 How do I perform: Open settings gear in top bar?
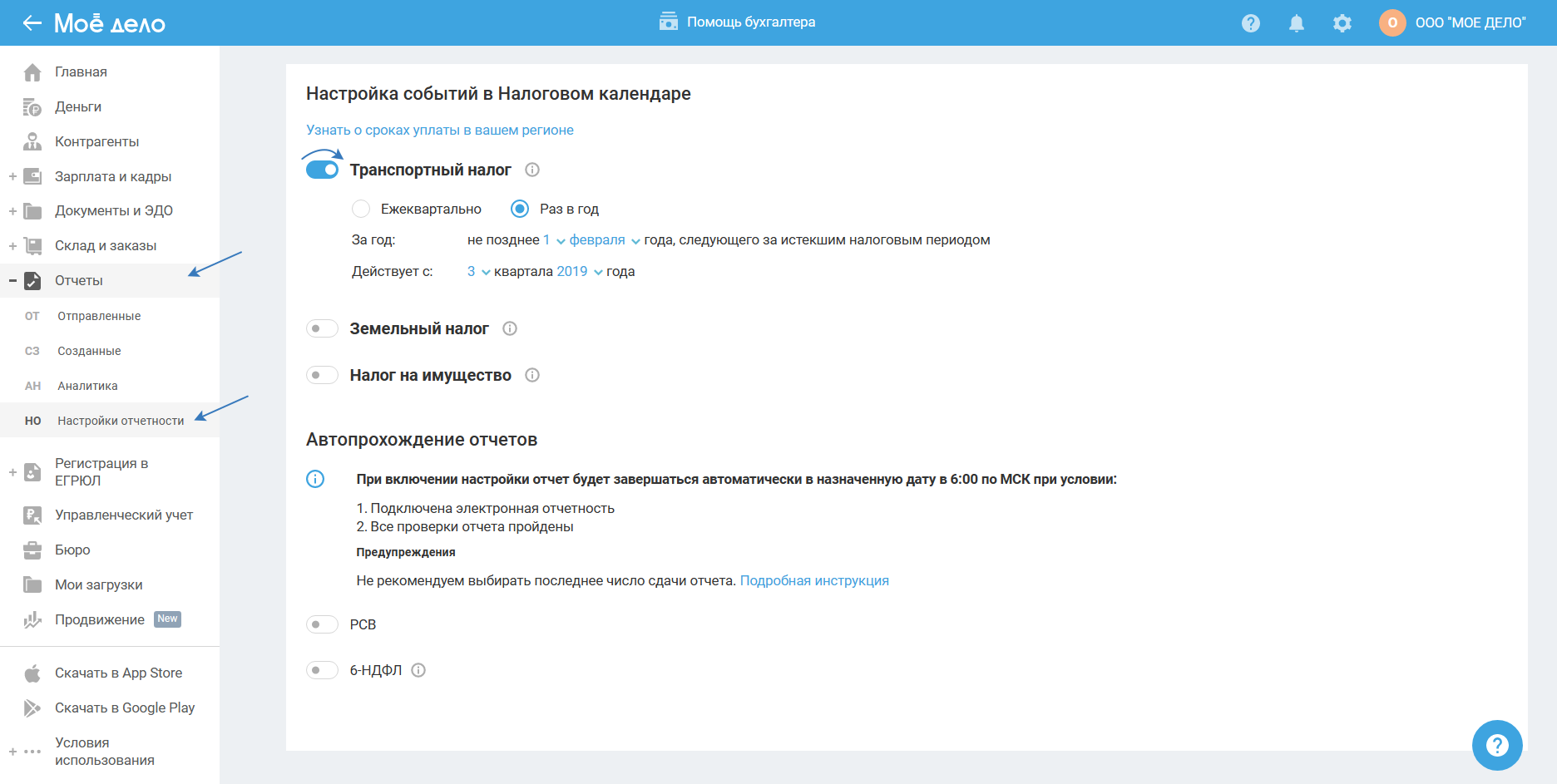pos(1342,23)
